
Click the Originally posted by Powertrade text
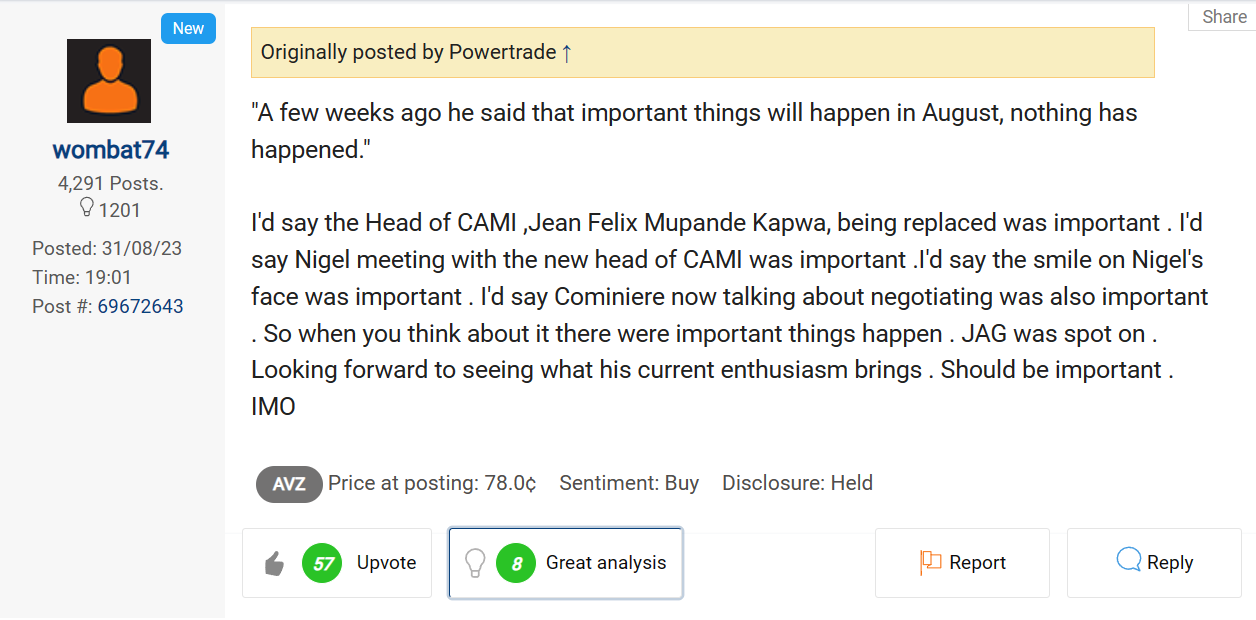408,52
